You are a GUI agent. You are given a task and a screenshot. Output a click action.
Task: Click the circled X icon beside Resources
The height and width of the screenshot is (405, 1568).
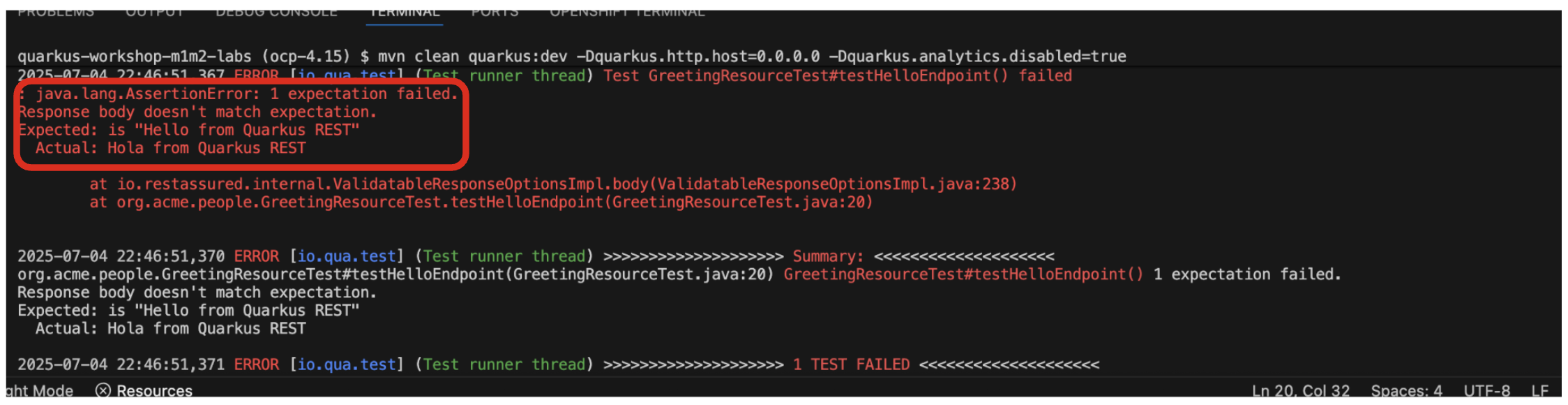click(x=103, y=390)
